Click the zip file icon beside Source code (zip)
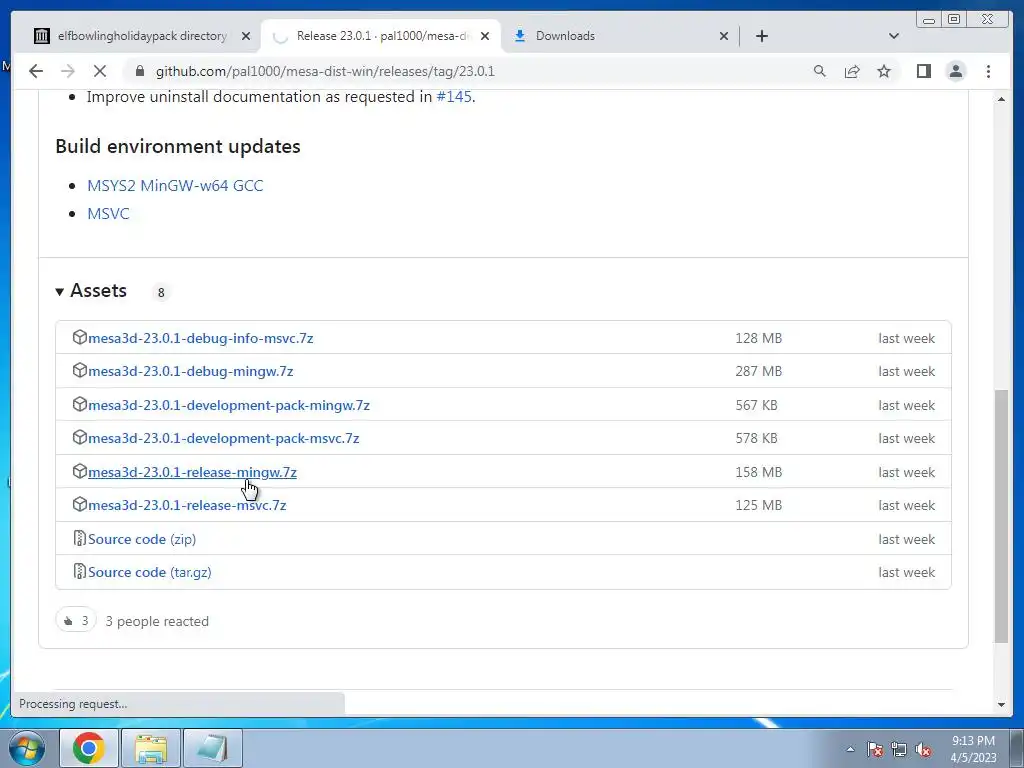Viewport: 1024px width, 768px height. click(x=79, y=538)
